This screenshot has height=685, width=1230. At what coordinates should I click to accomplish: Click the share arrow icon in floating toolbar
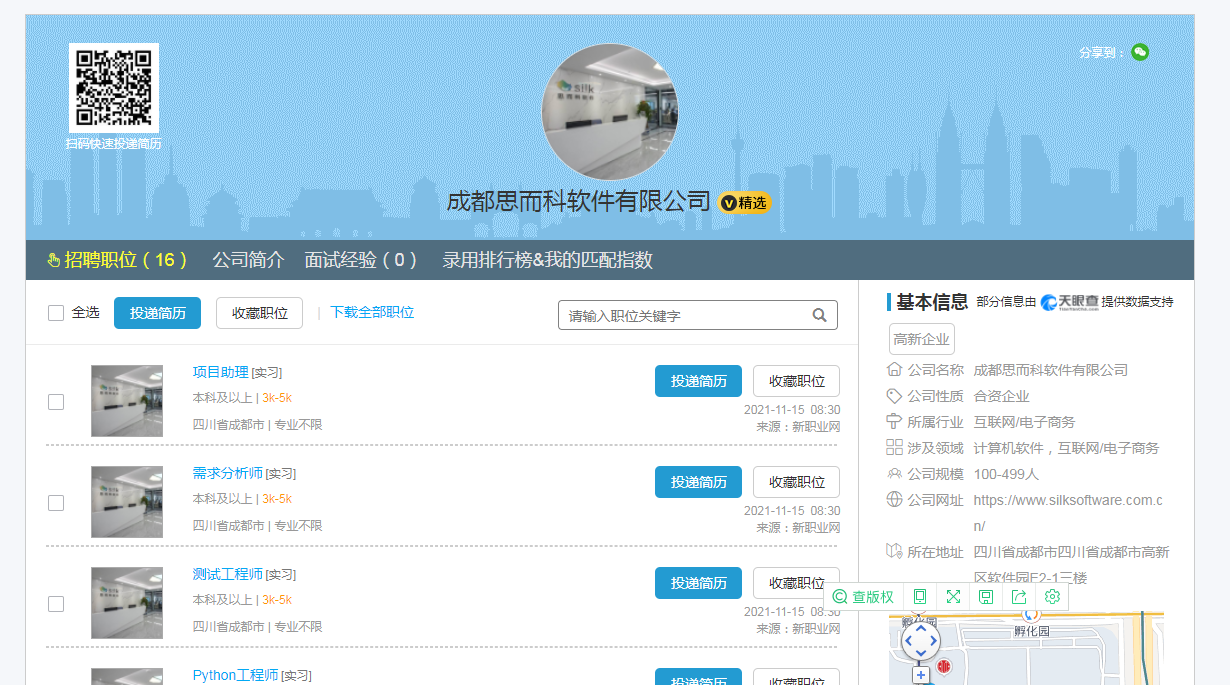[x=1019, y=597]
